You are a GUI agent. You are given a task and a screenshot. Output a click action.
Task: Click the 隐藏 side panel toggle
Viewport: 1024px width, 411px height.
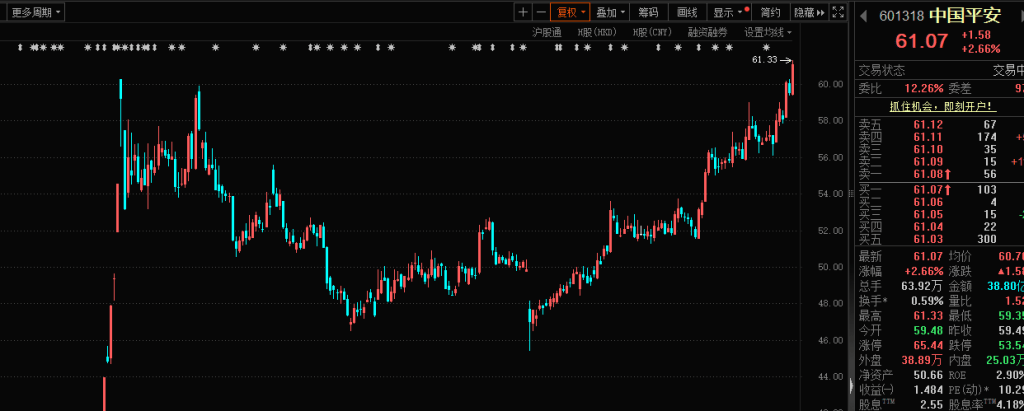tap(808, 12)
